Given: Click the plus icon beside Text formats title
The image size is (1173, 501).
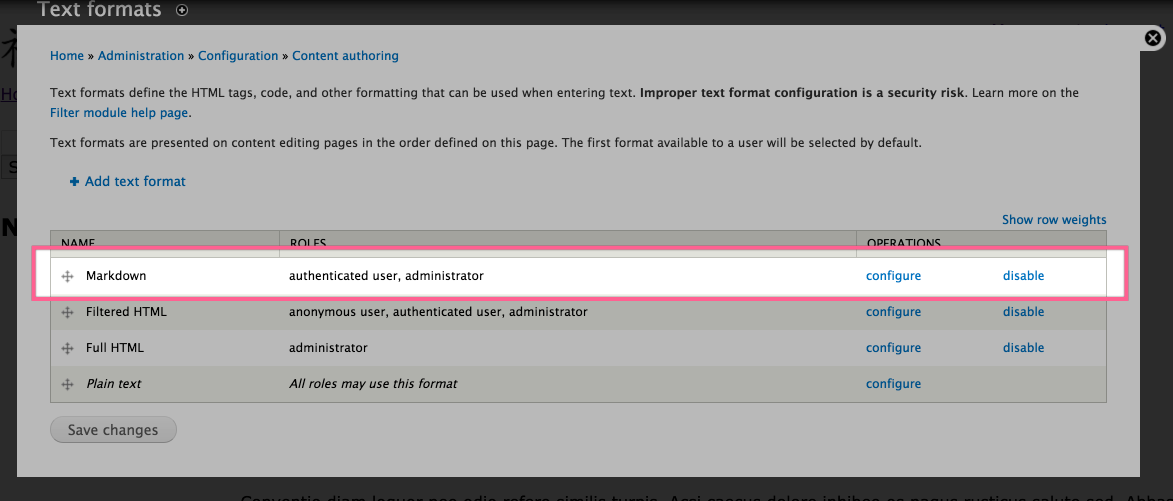Looking at the screenshot, I should 182,10.
